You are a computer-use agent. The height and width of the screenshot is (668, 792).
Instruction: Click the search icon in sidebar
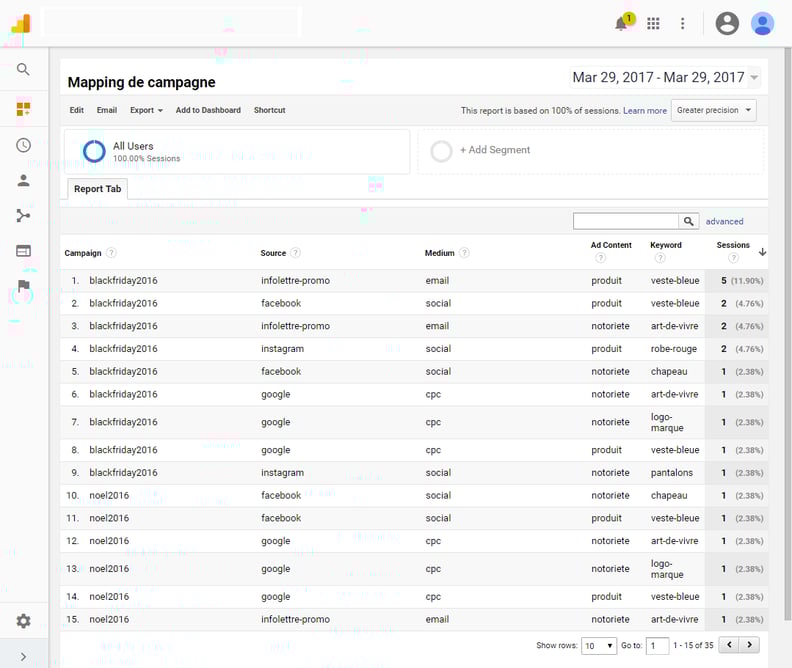(x=24, y=70)
